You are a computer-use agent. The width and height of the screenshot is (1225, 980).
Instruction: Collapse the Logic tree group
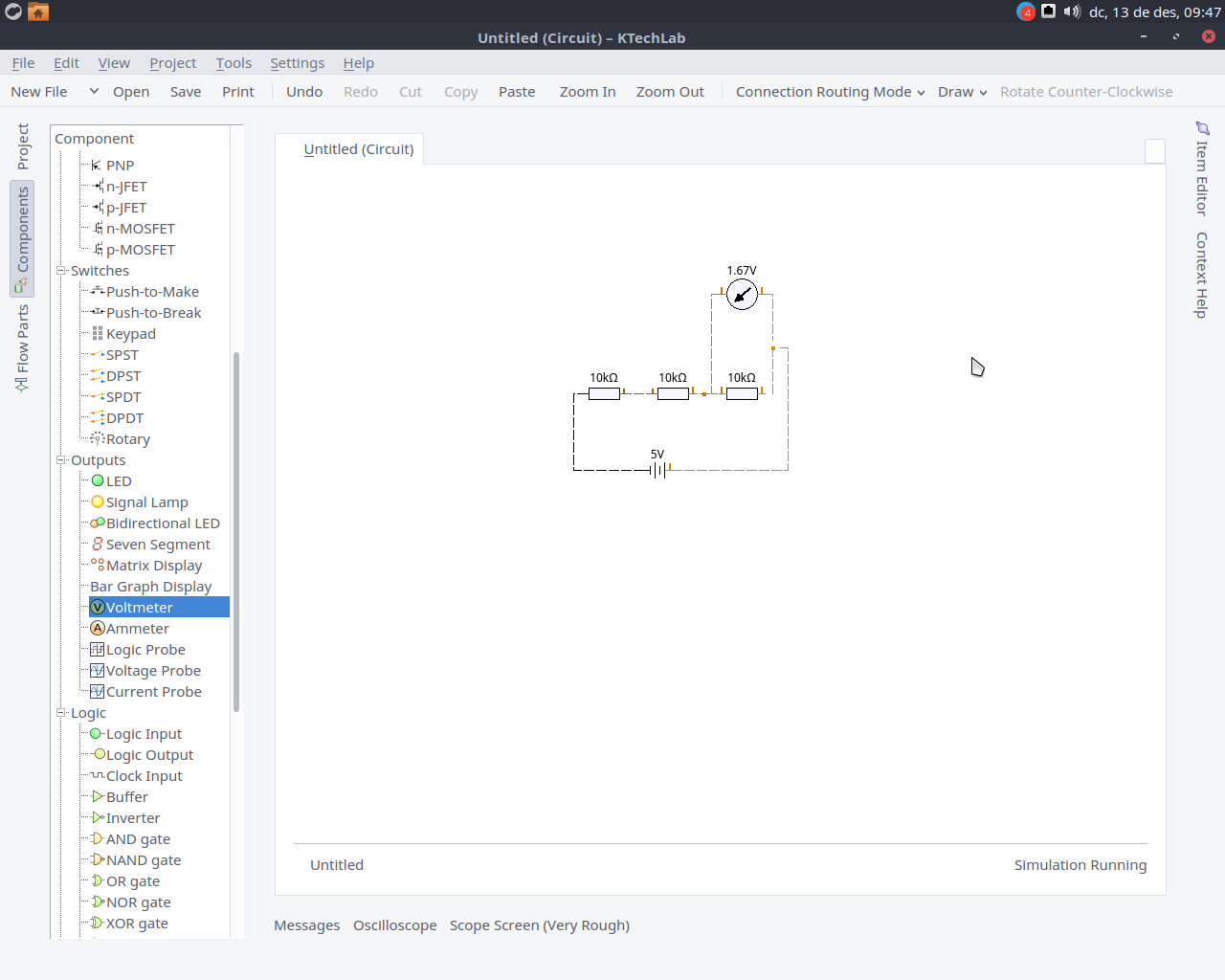61,713
